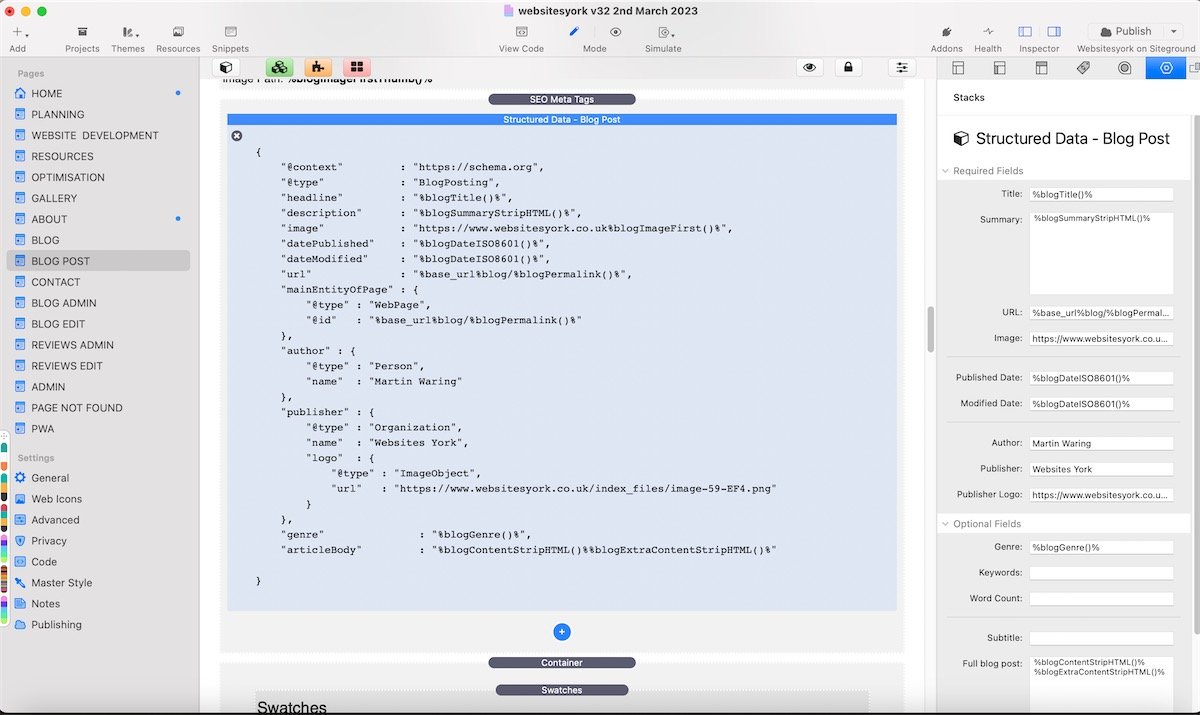
Task: Select the Structured Data - Blog Post header bar
Action: click(x=562, y=119)
